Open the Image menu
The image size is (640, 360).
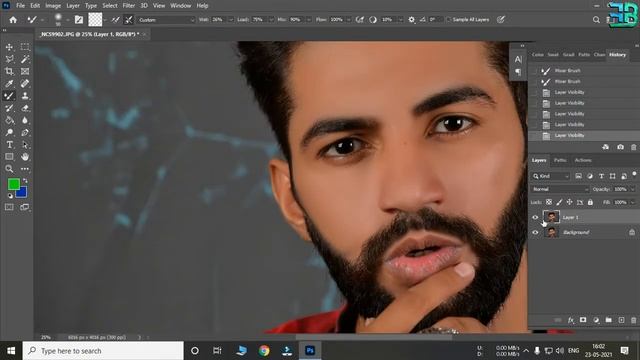pos(53,6)
